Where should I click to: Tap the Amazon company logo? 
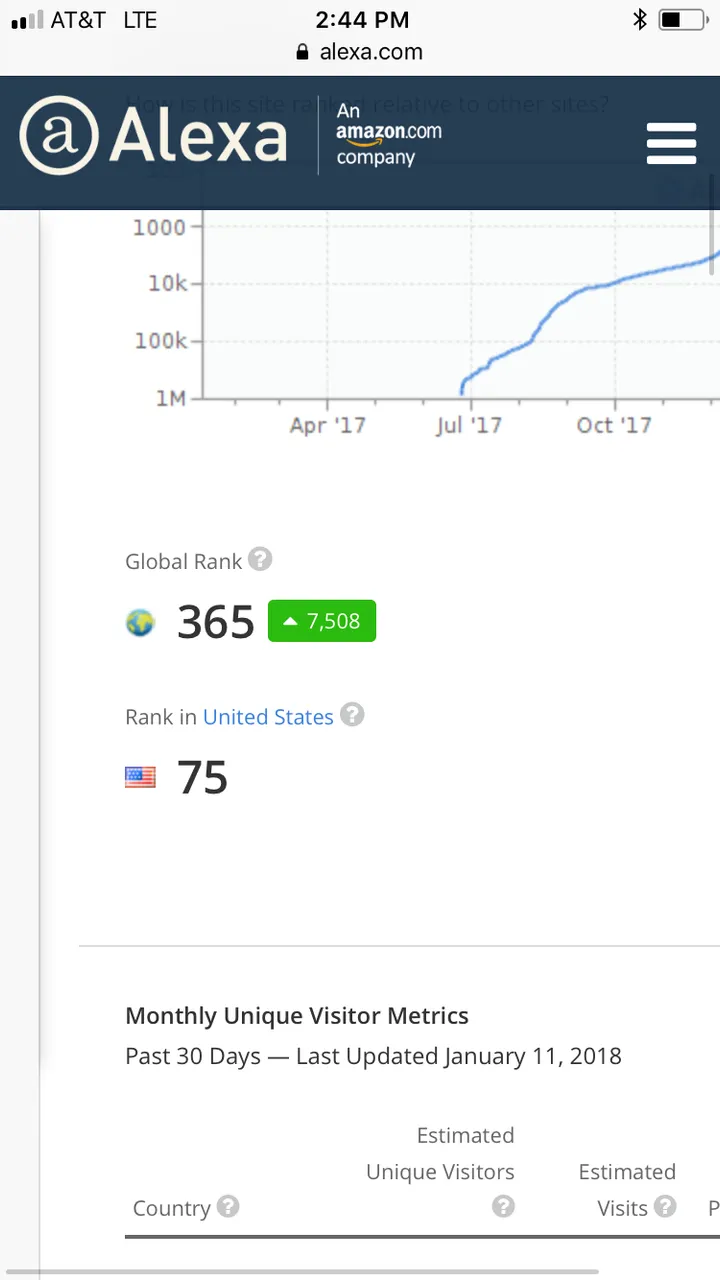click(389, 134)
